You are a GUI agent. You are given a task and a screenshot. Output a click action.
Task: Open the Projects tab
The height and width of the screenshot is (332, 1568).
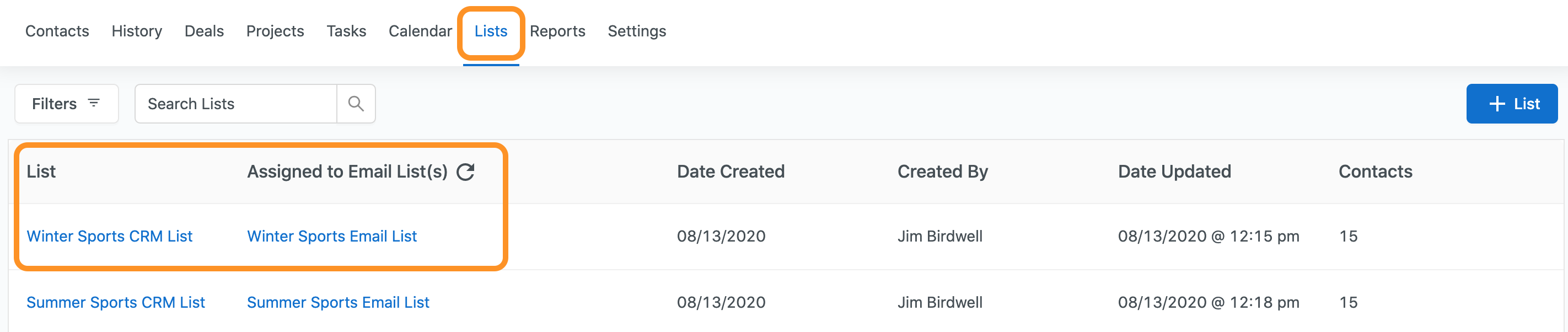tap(275, 31)
